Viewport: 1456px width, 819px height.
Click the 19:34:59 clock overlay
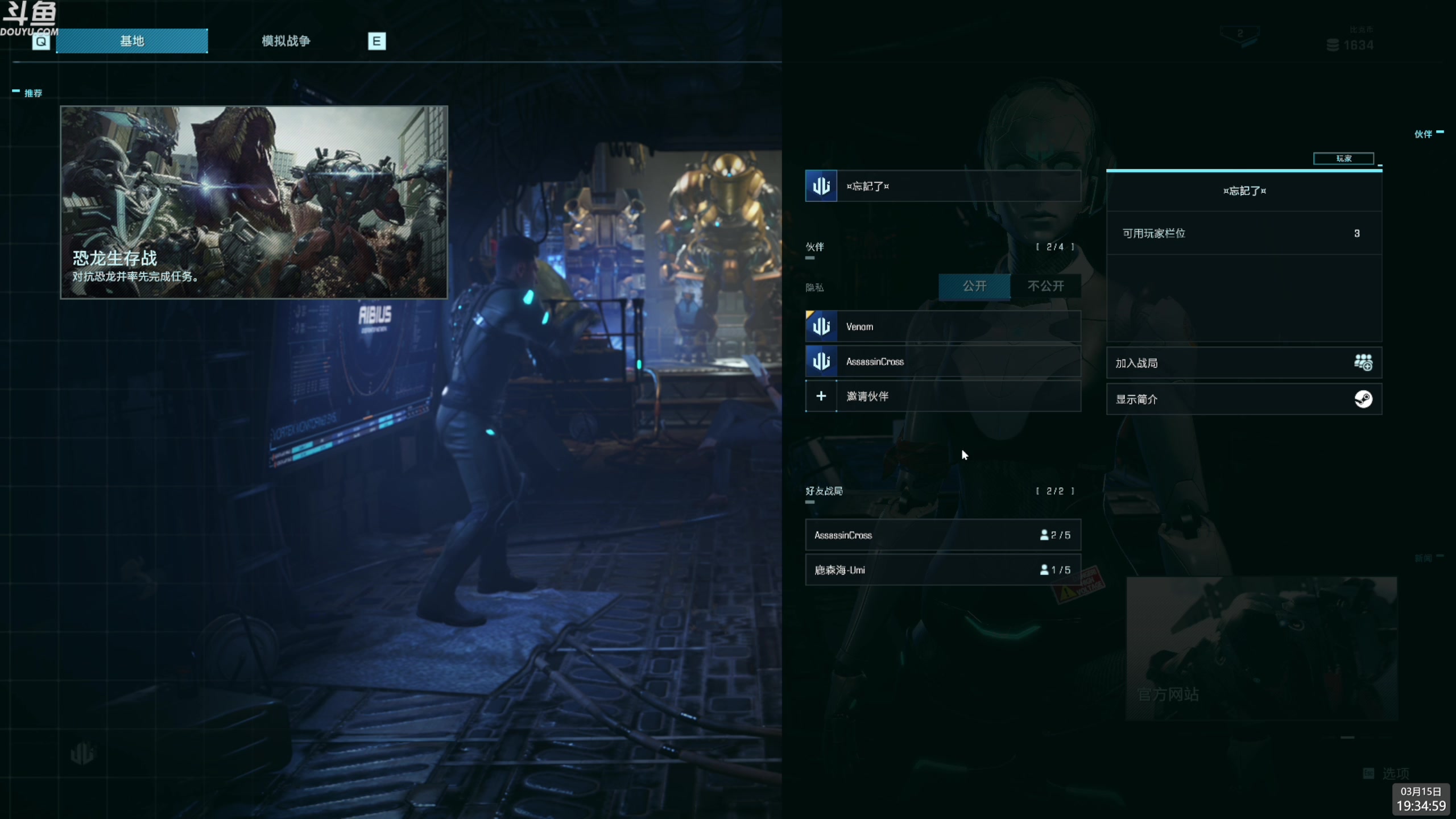(1421, 806)
